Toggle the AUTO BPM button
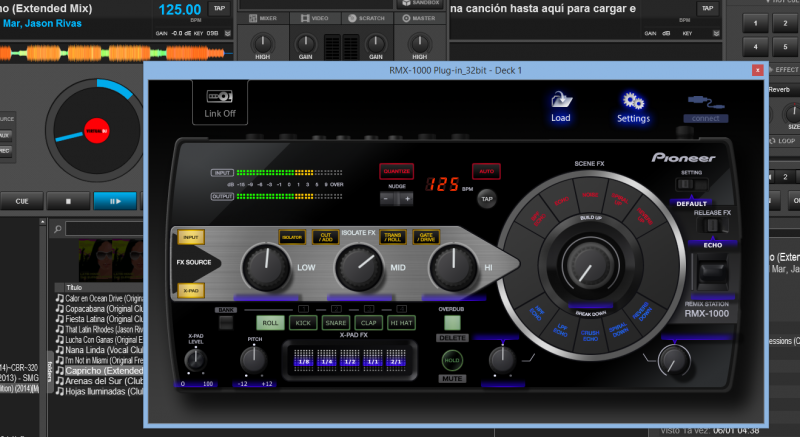800x437 pixels. 486,171
